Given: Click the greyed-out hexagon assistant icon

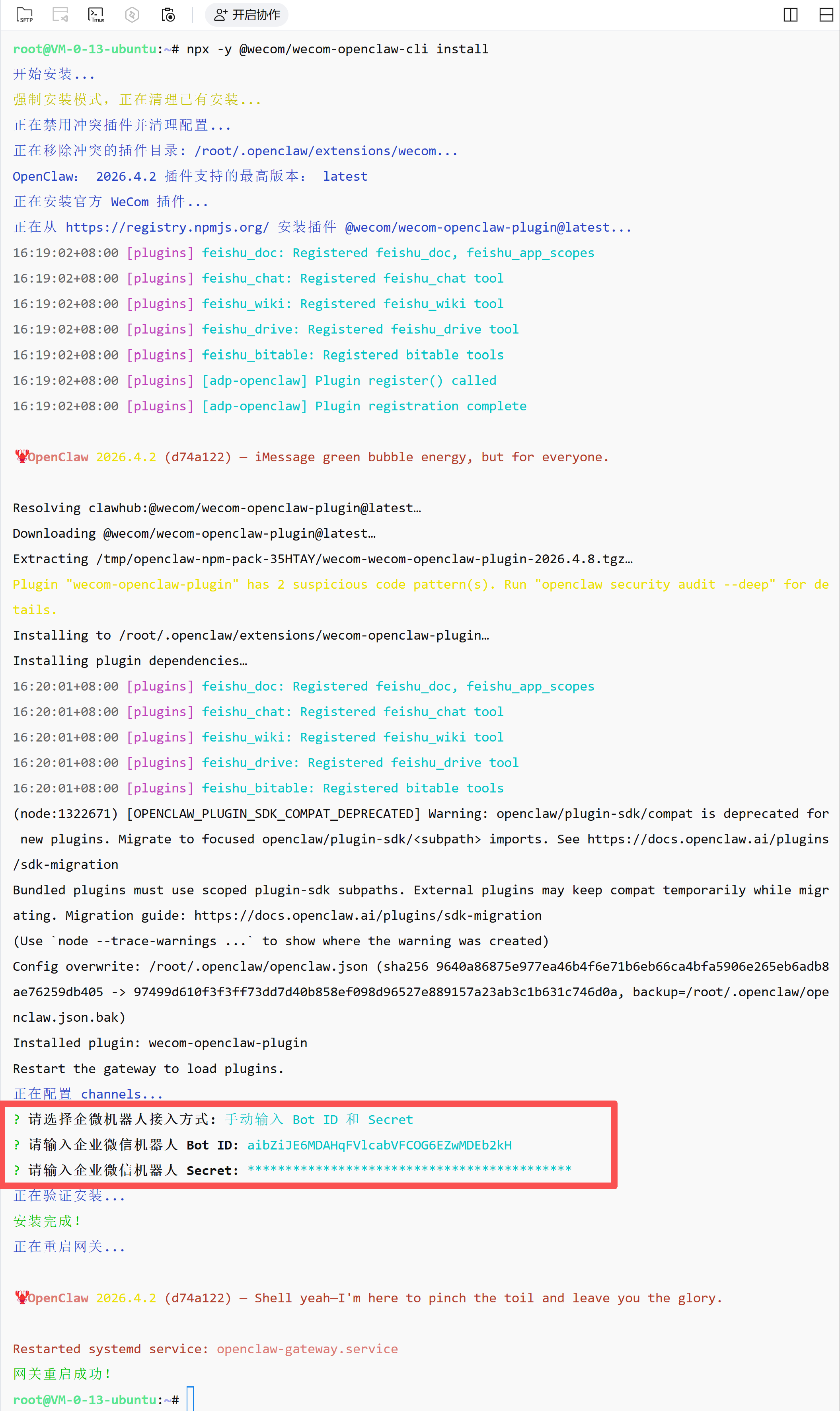Looking at the screenshot, I should [132, 15].
